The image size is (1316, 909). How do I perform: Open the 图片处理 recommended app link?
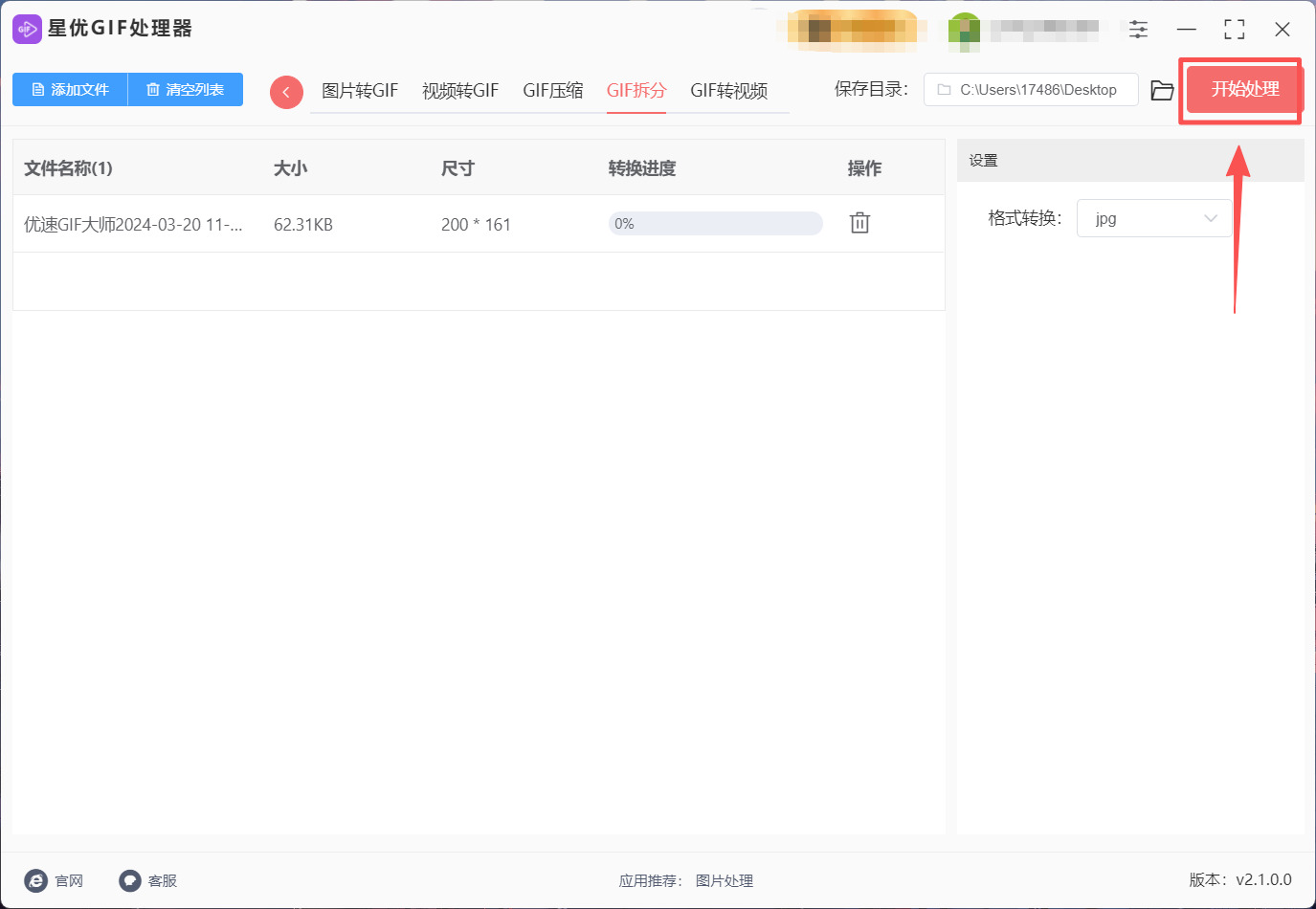tap(725, 880)
